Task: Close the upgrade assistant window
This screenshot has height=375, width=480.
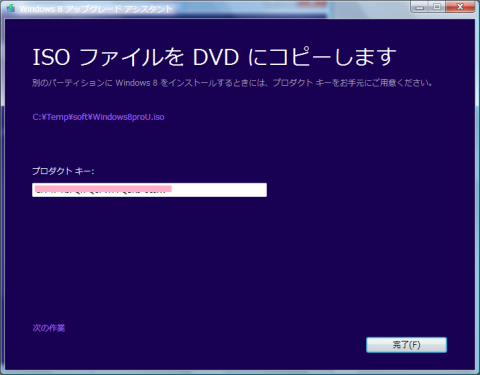Action: pos(460,7)
